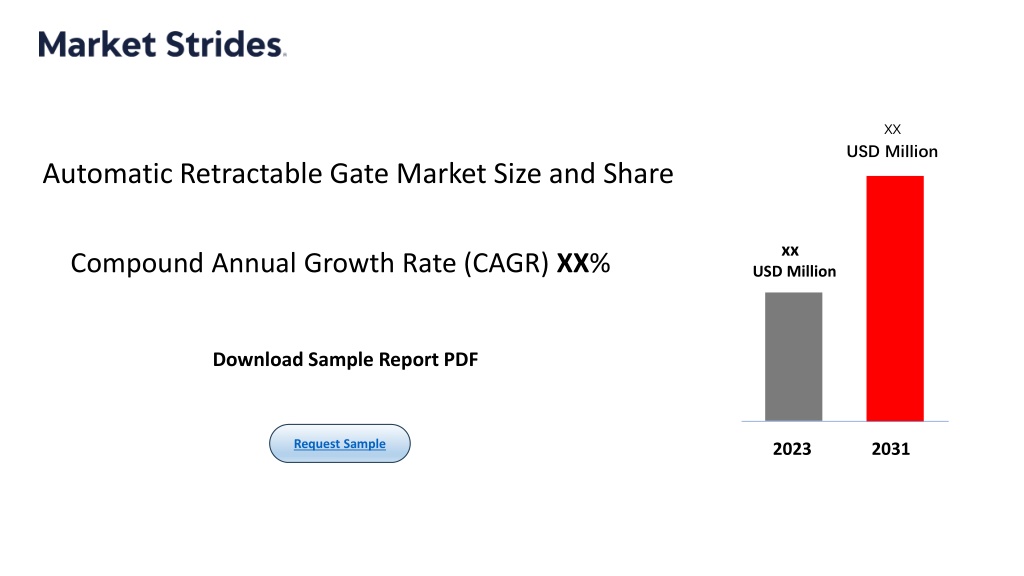
Task: Click the word Strides in the logo
Action: [x=225, y=44]
